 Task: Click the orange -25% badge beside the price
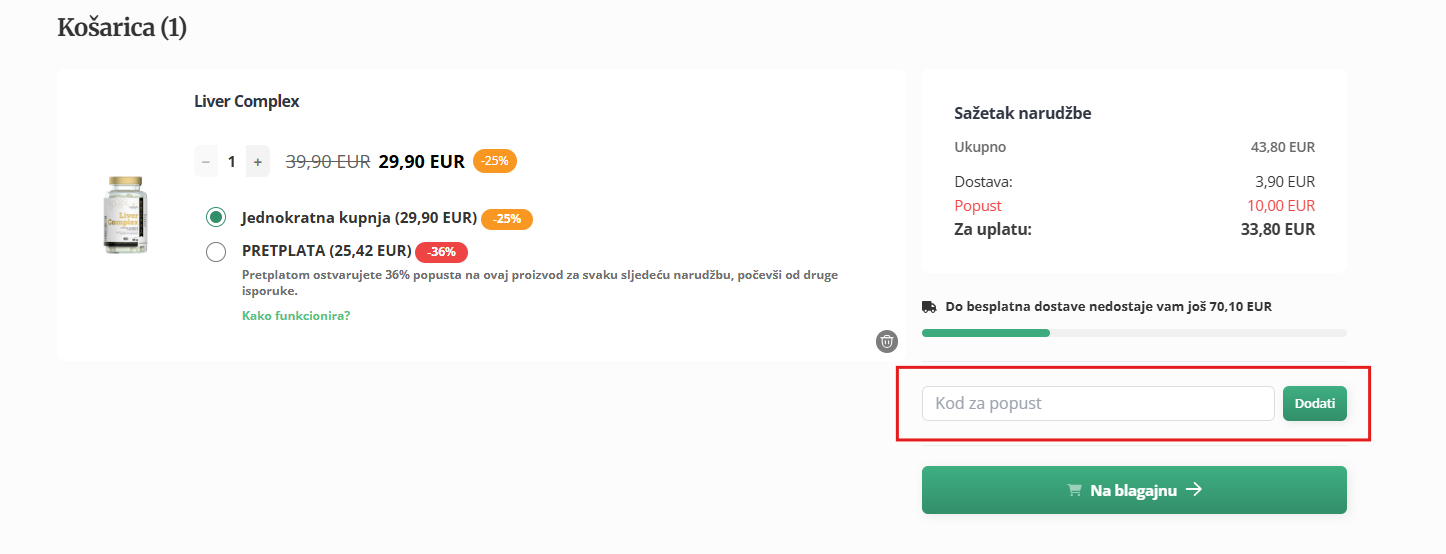point(495,161)
